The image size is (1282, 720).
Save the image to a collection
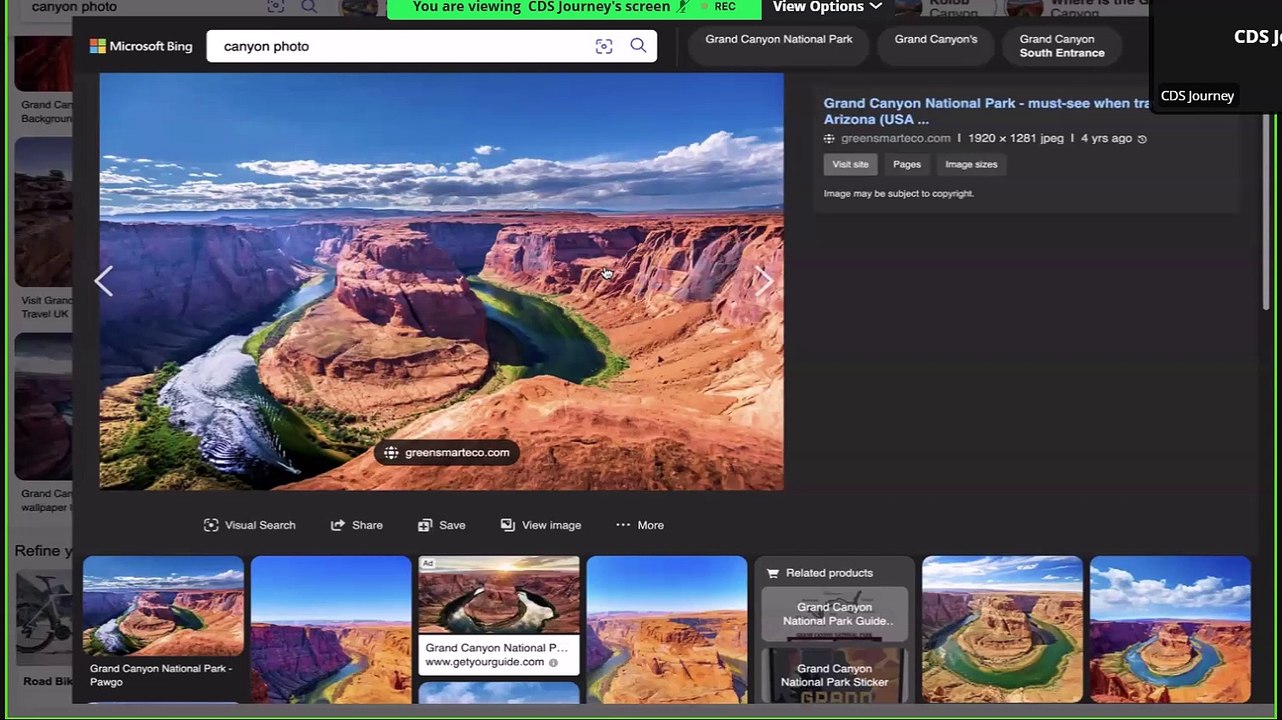click(x=441, y=525)
